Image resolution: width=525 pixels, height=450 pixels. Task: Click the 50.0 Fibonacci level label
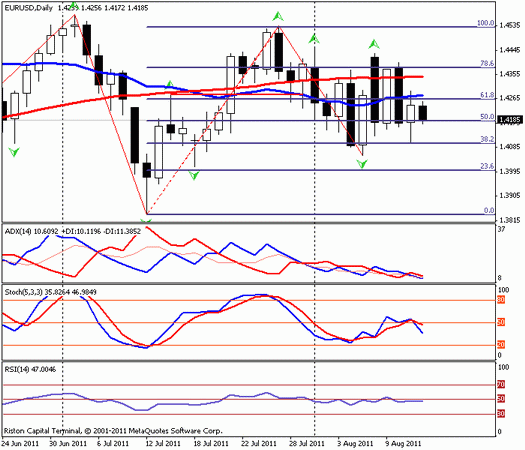coord(488,117)
